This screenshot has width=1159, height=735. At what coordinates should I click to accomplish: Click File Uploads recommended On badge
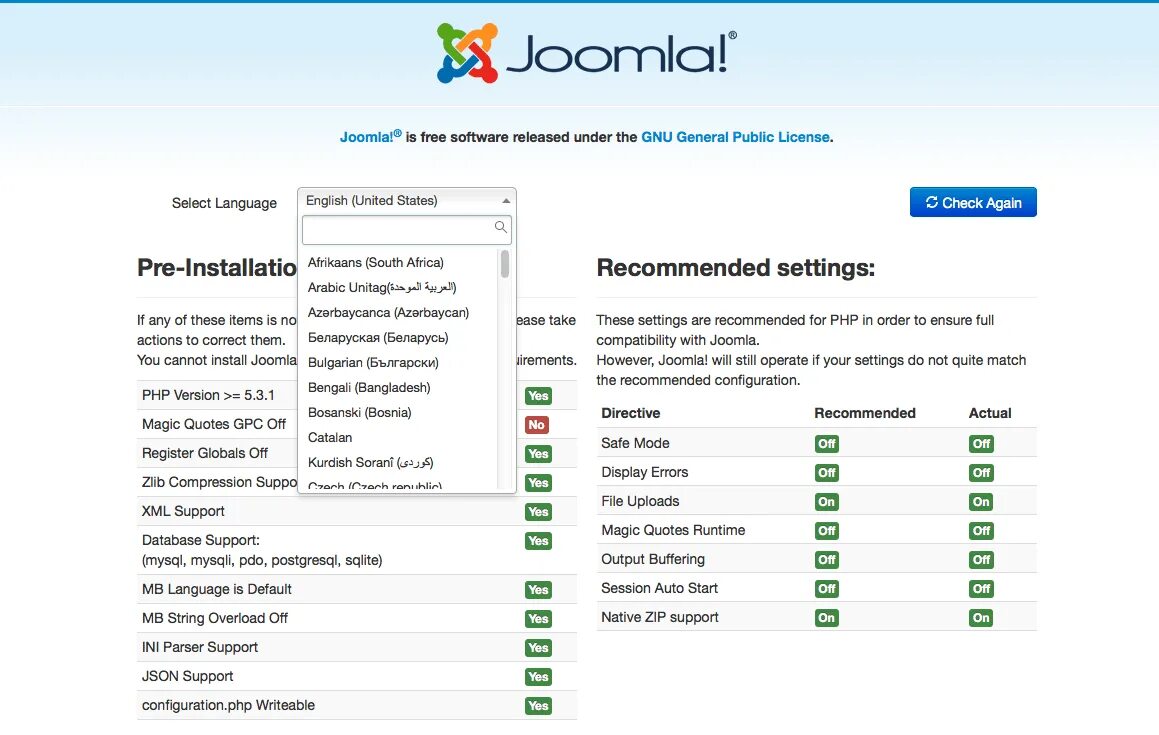tap(826, 501)
